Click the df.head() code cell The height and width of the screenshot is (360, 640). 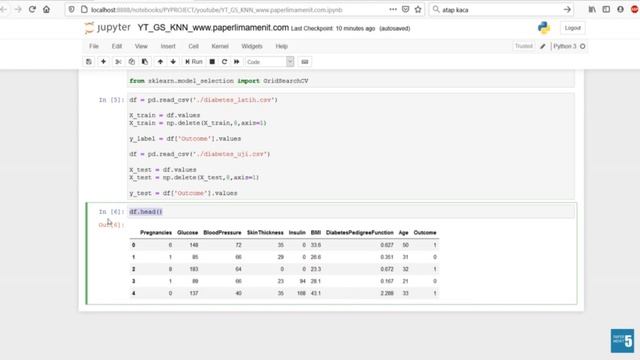pyautogui.click(x=351, y=212)
